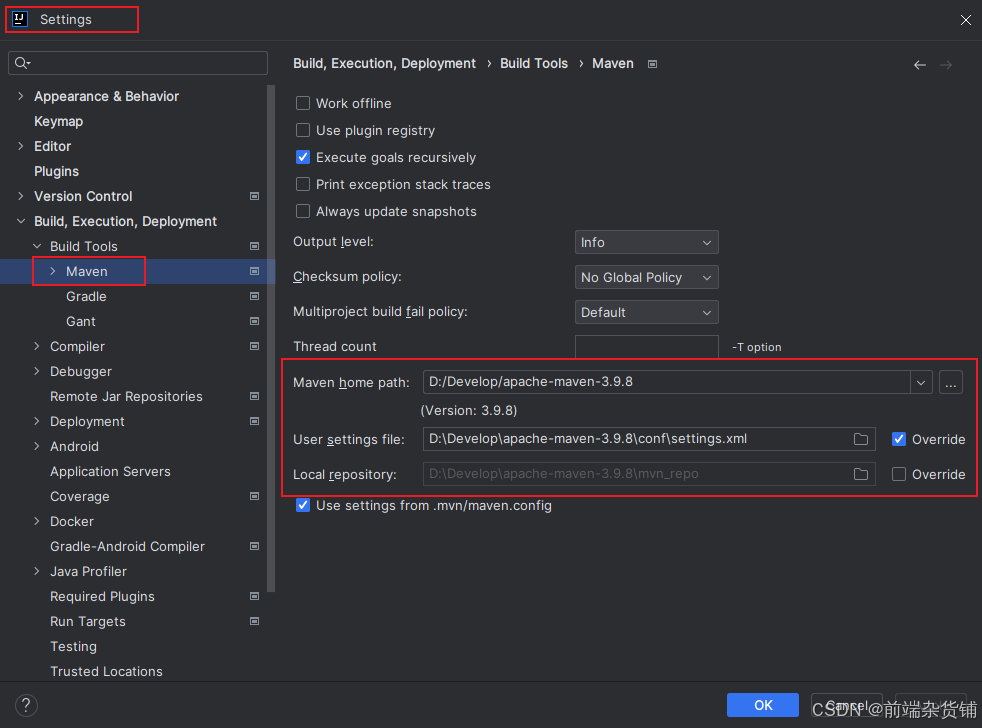Viewport: 982px width, 728px height.
Task: Click project-level icon on Compiler row
Action: [x=254, y=346]
